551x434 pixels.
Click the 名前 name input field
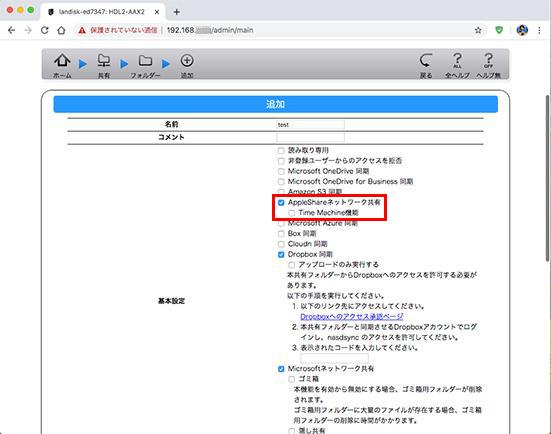(x=310, y=125)
